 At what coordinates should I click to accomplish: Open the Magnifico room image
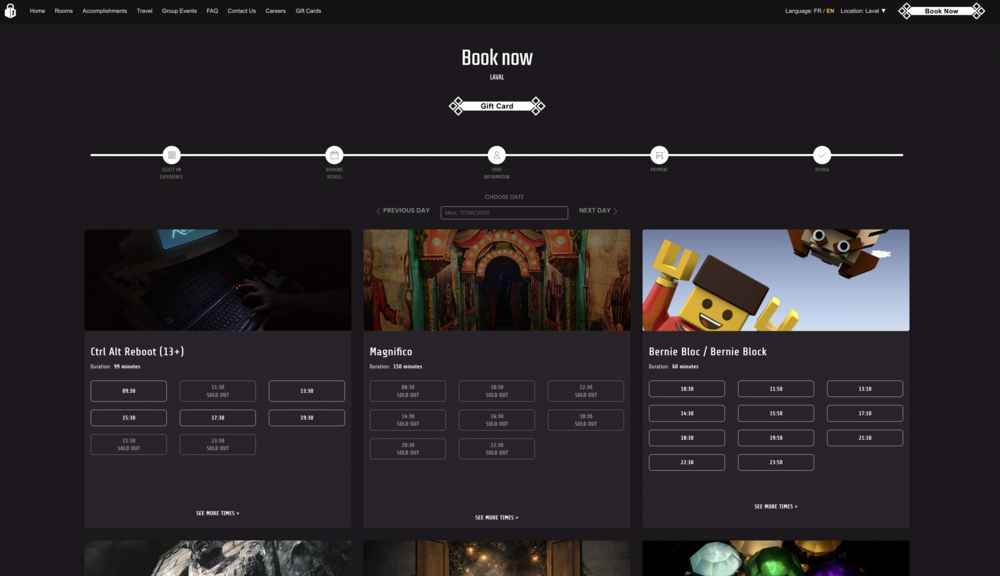point(497,280)
